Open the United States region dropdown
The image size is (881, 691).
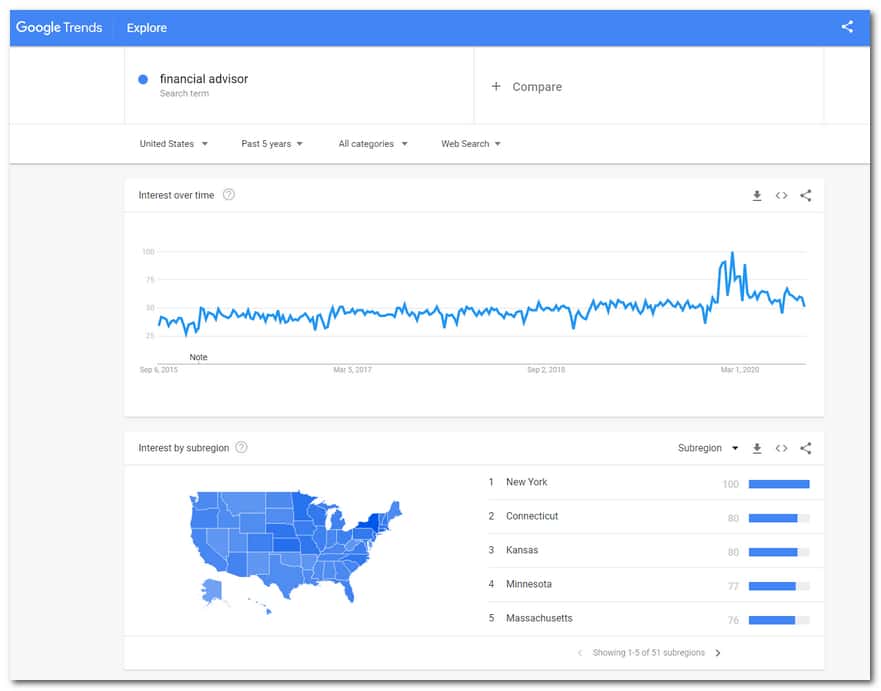pyautogui.click(x=173, y=143)
